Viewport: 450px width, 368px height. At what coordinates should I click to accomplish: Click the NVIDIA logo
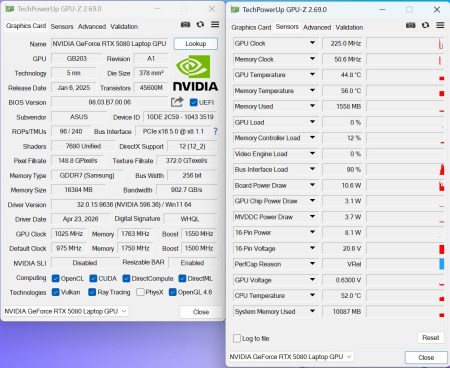click(195, 73)
